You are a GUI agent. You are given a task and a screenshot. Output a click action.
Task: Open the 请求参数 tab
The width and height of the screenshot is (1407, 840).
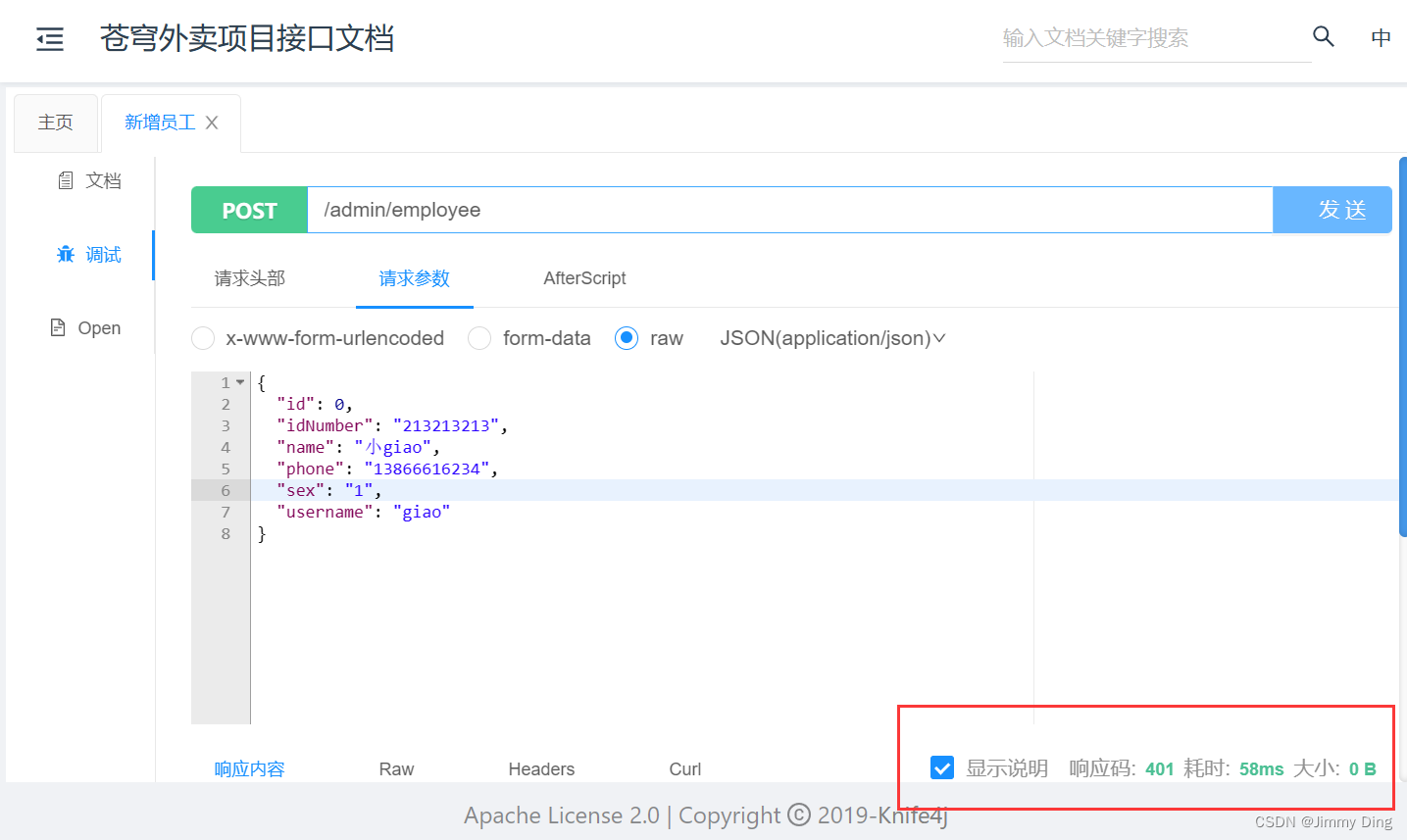click(x=415, y=278)
